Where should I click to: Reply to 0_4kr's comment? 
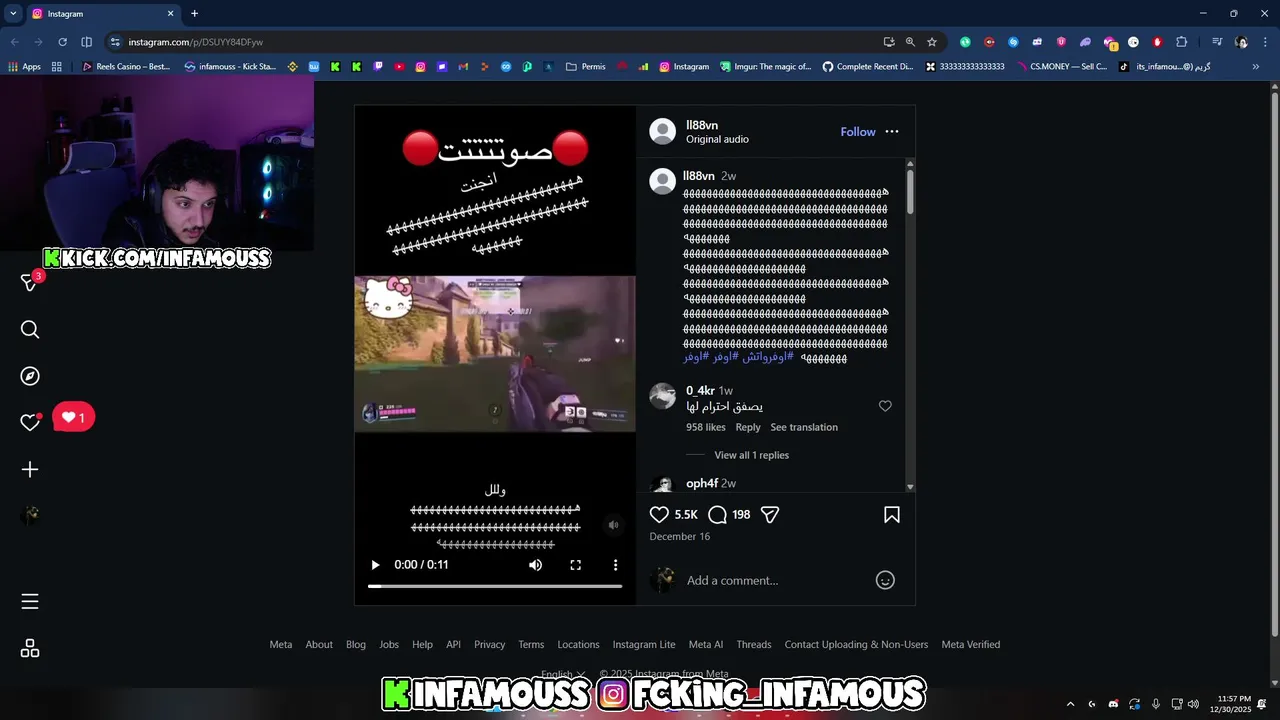[748, 427]
